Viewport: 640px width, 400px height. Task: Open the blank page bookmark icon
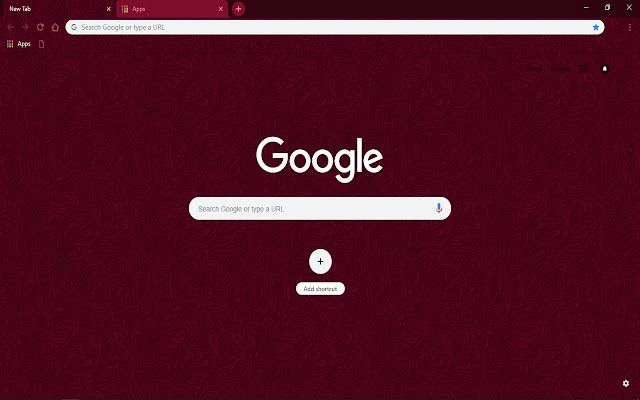42,44
